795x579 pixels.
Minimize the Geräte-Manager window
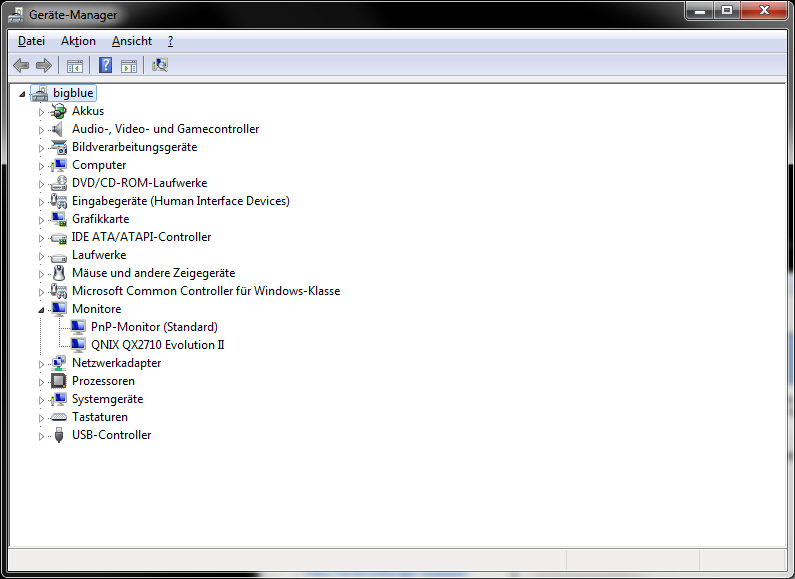point(700,10)
